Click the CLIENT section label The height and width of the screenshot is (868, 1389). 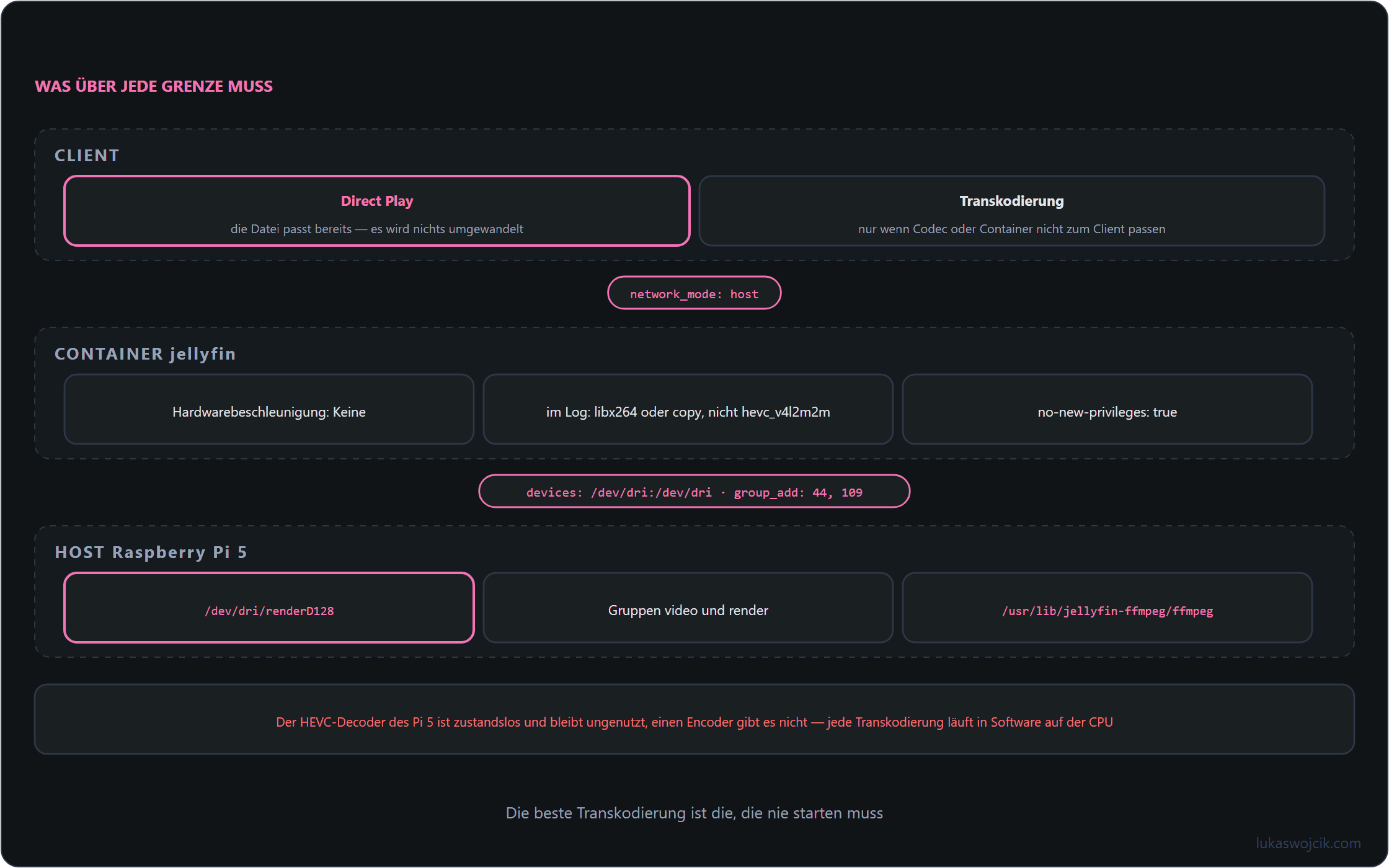(87, 156)
